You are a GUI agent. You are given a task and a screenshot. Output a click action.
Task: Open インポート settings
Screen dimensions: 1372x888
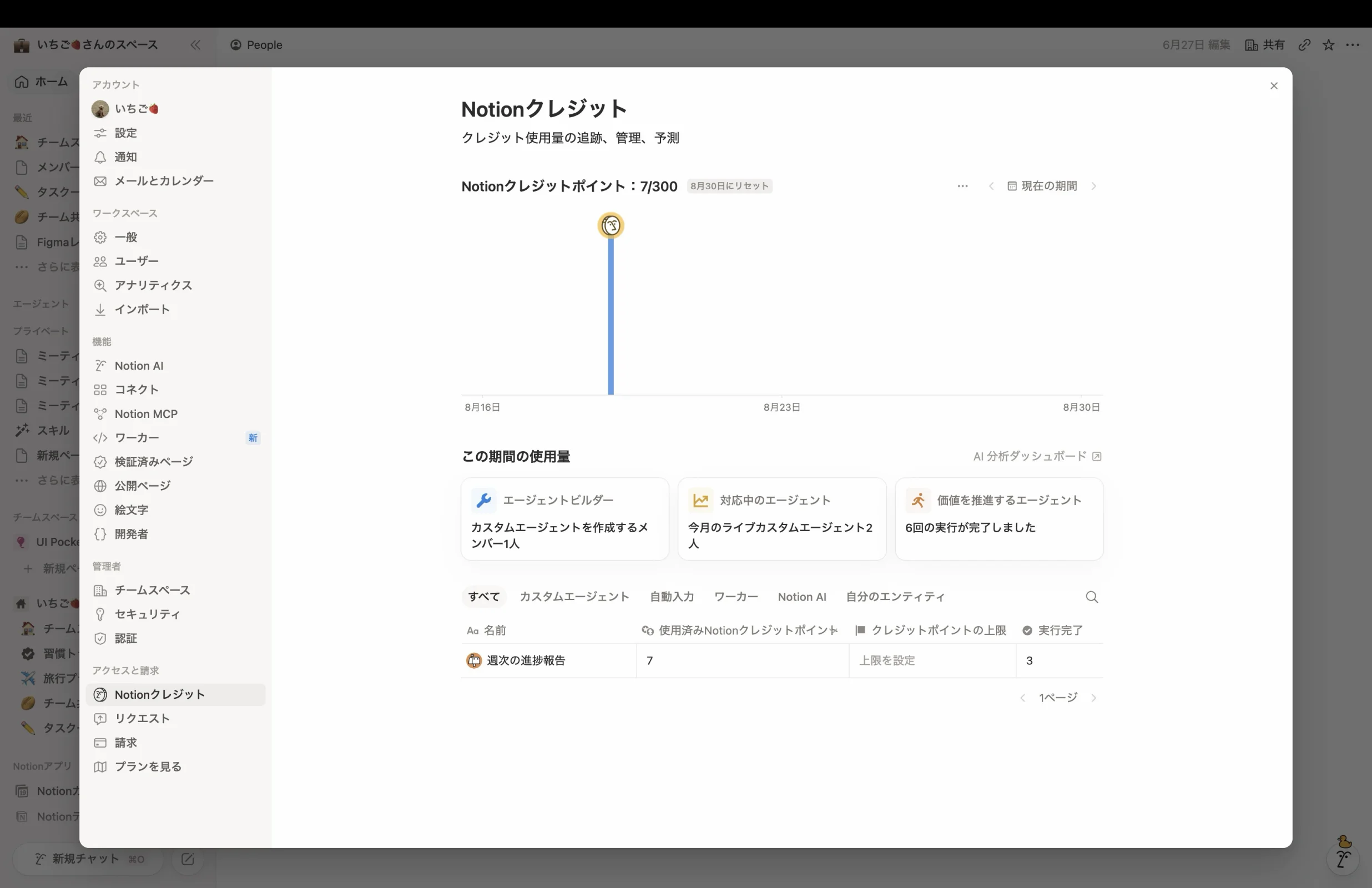pyautogui.click(x=175, y=310)
